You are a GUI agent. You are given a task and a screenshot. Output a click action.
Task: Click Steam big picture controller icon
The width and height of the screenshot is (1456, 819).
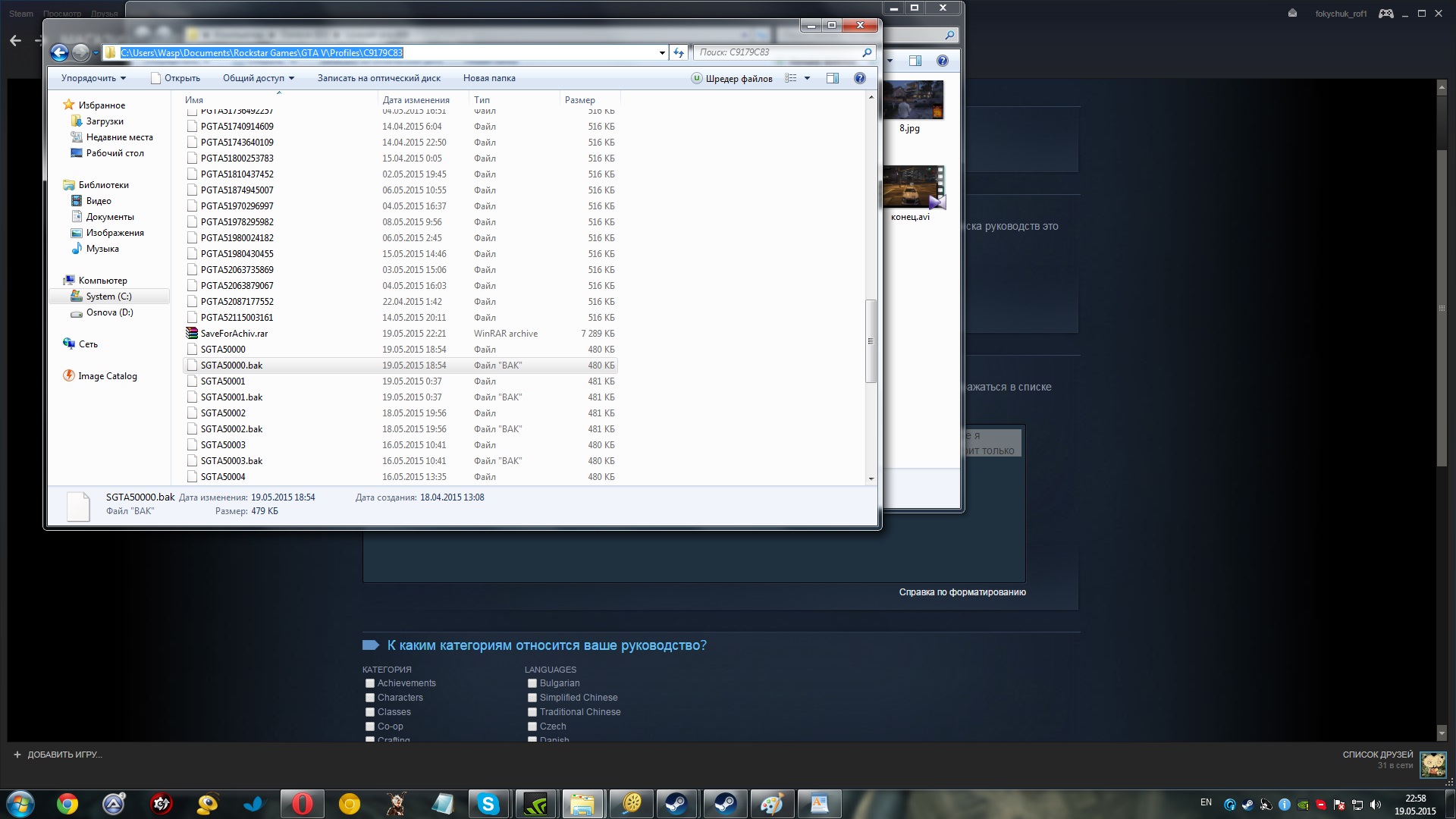coord(1385,14)
